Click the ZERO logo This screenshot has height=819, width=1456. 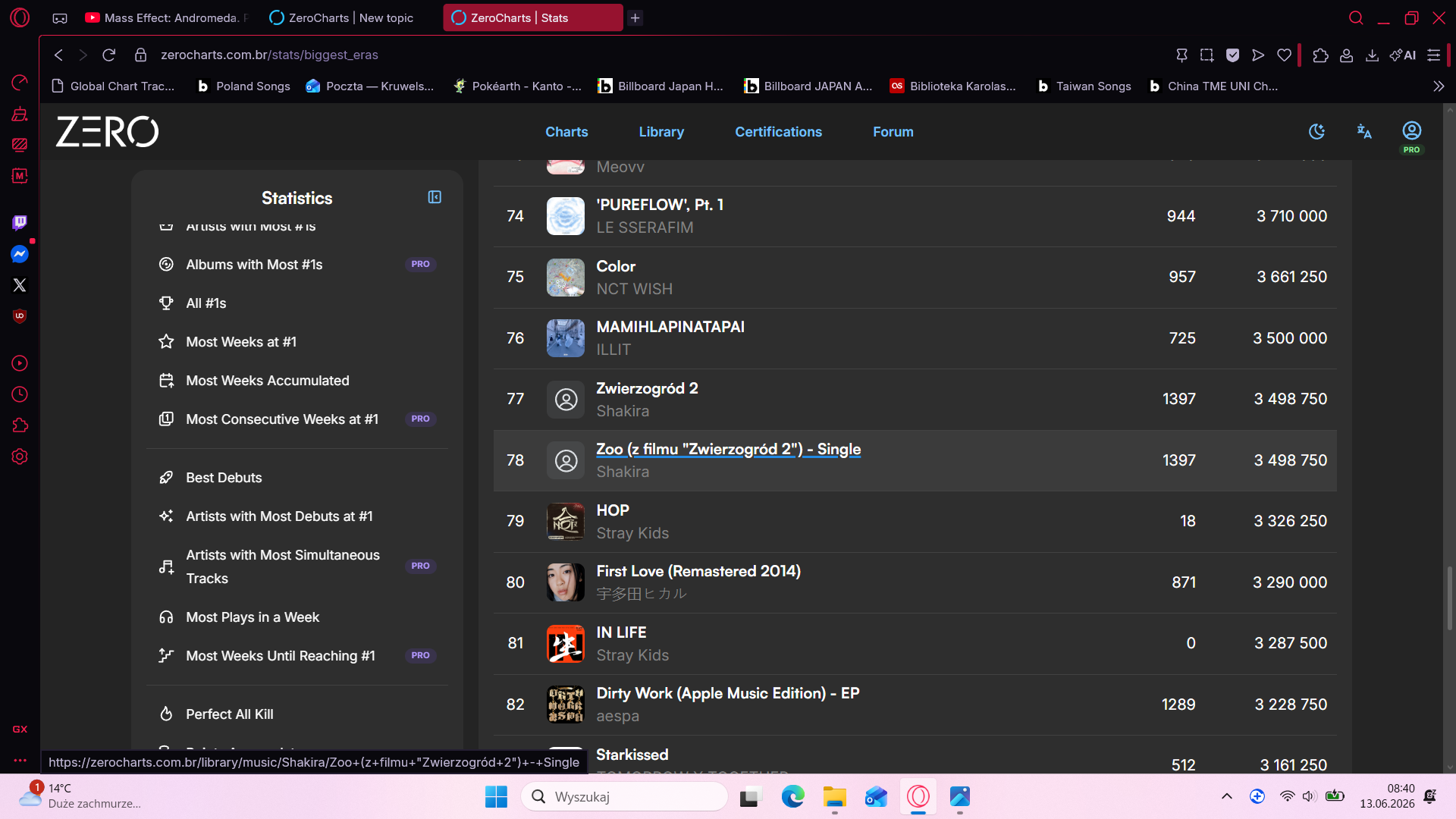coord(107,131)
